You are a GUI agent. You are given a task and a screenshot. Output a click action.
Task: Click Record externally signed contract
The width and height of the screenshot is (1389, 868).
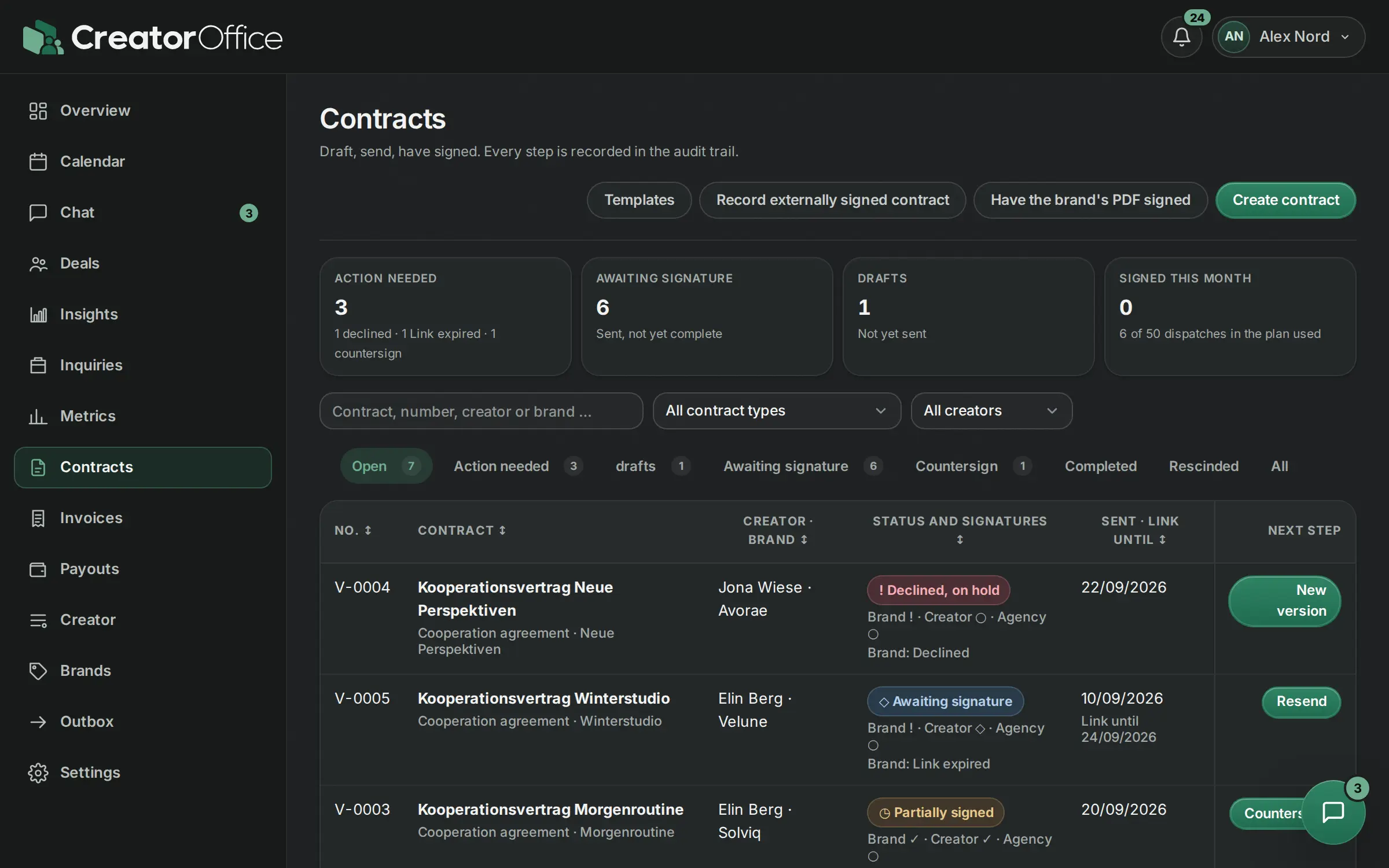(832, 200)
